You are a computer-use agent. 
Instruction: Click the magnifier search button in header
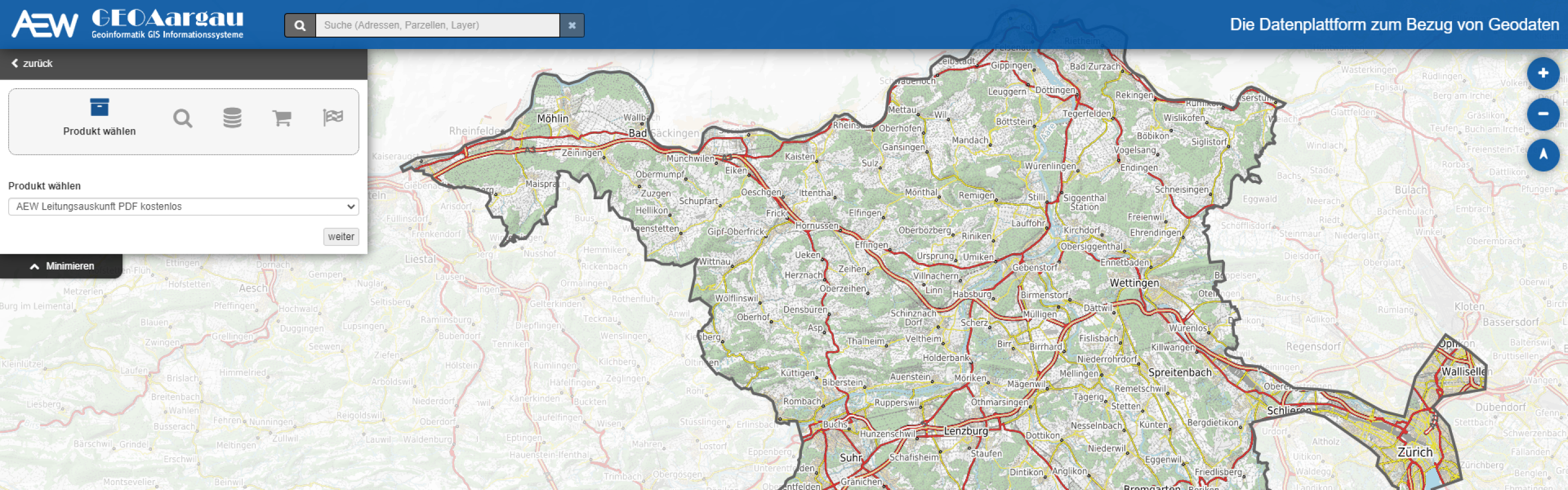[299, 26]
